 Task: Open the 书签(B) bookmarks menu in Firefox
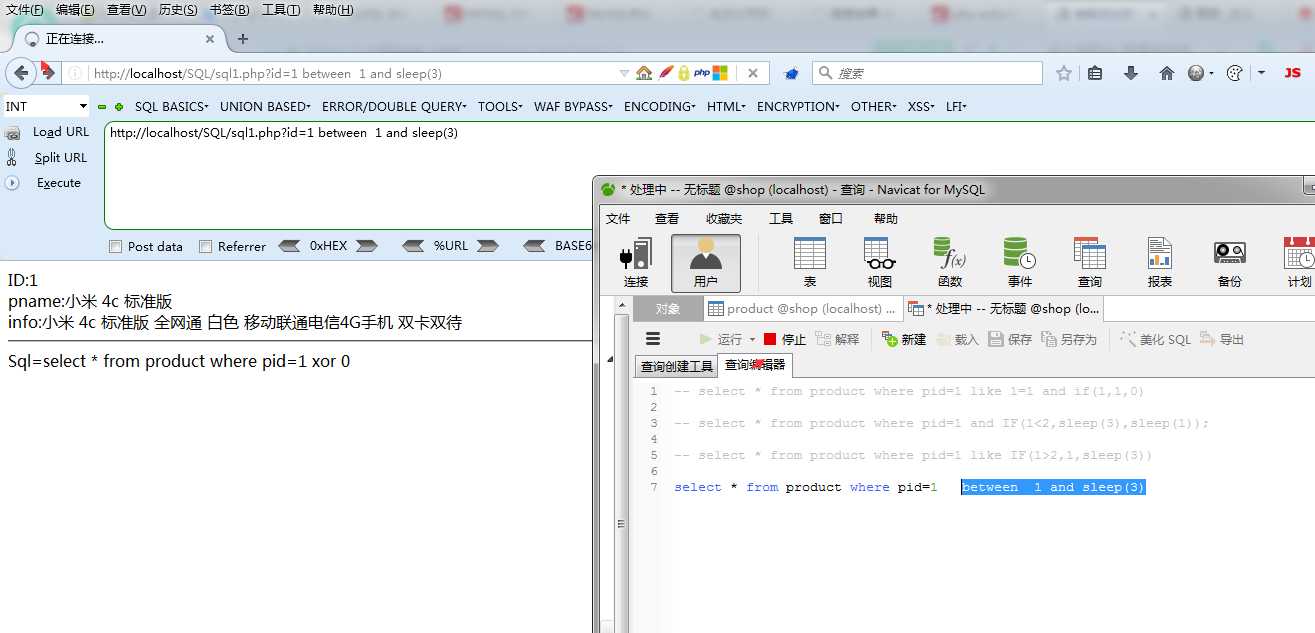[x=229, y=10]
